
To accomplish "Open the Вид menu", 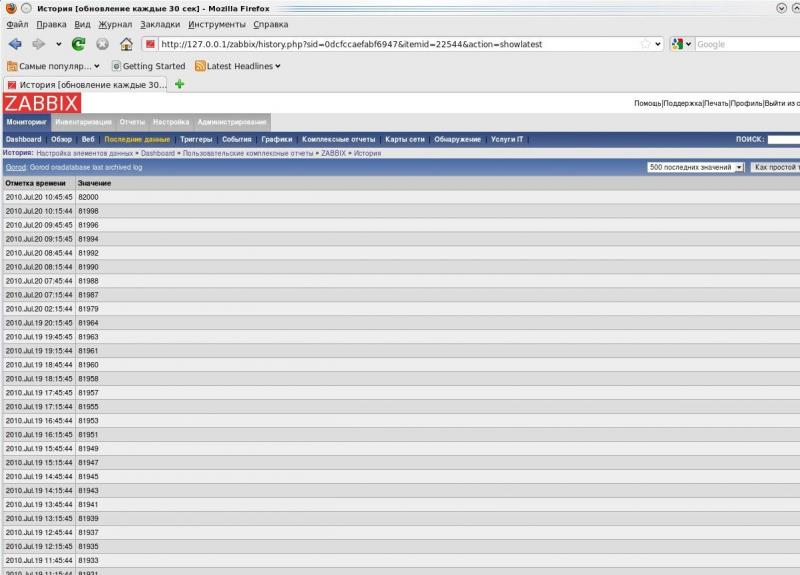I will coord(82,24).
